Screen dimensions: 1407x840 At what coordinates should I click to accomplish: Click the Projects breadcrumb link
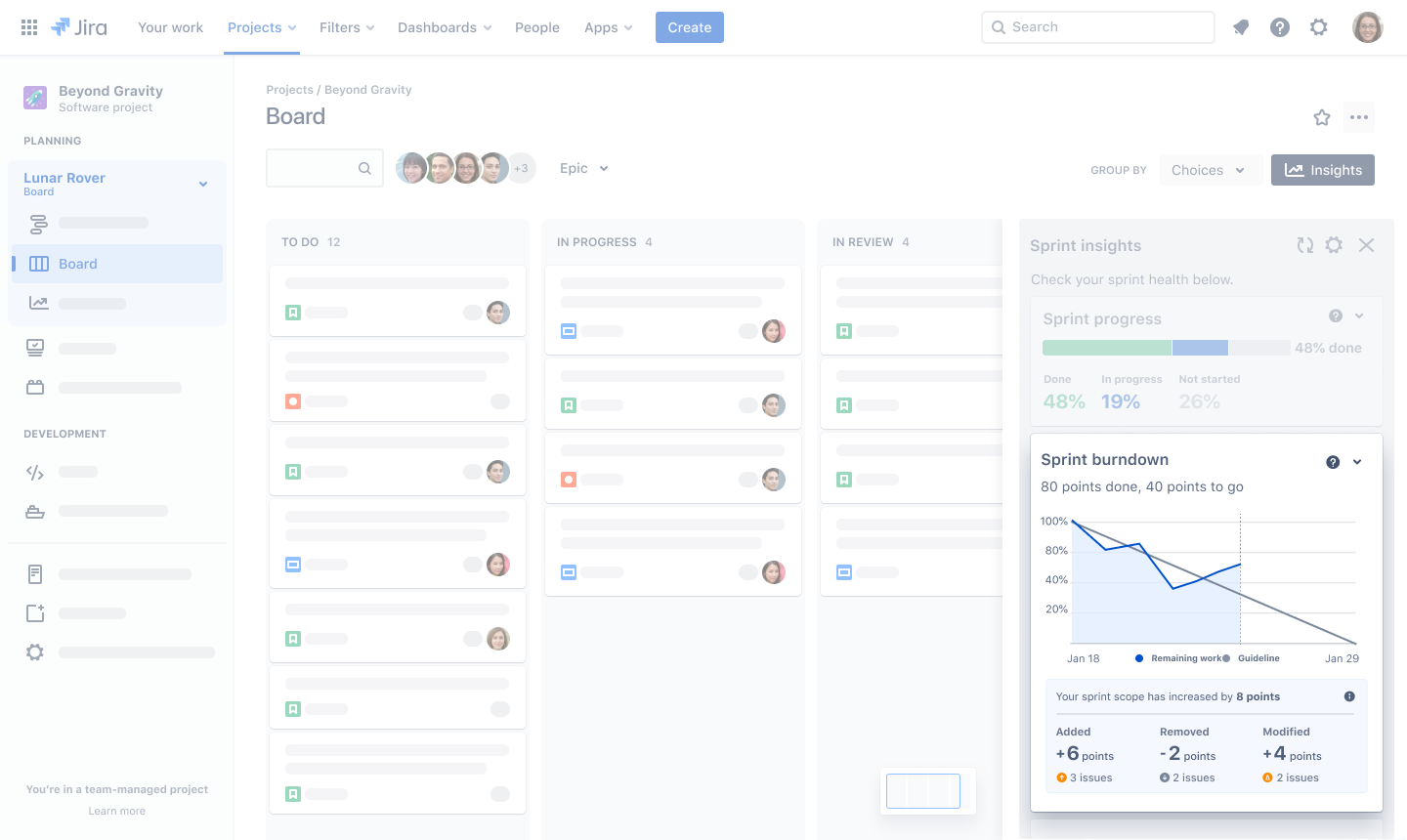coord(290,90)
